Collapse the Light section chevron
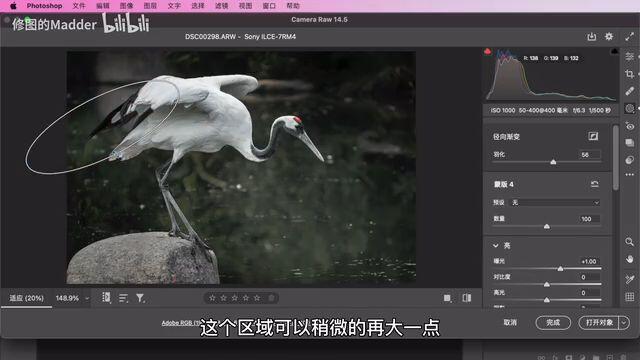 496,245
